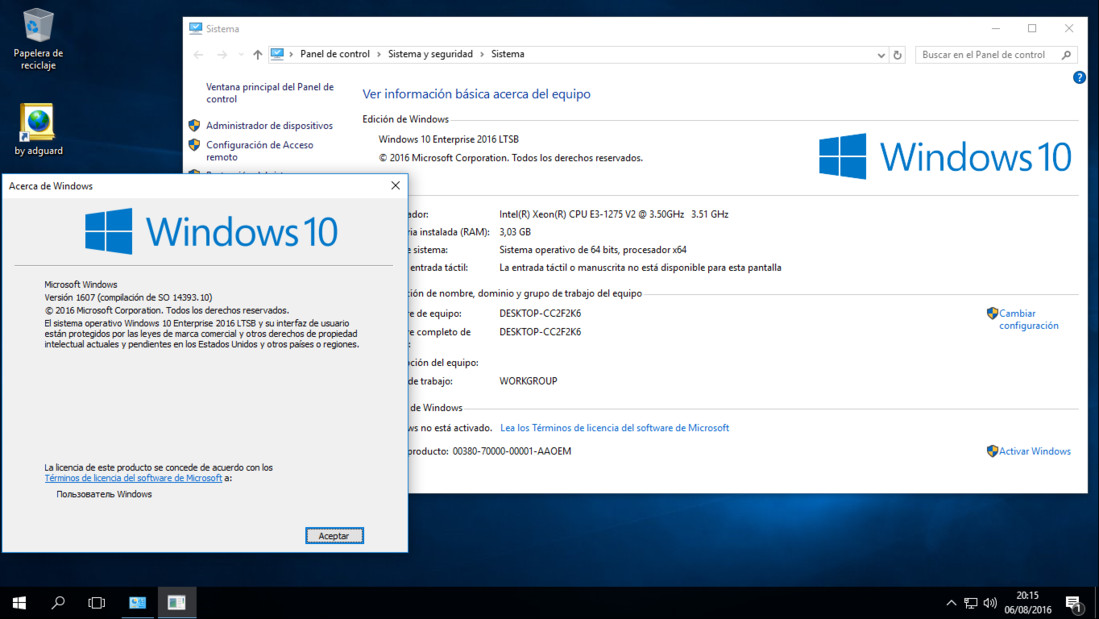Close the Acerca de Windows dialog

(395, 185)
